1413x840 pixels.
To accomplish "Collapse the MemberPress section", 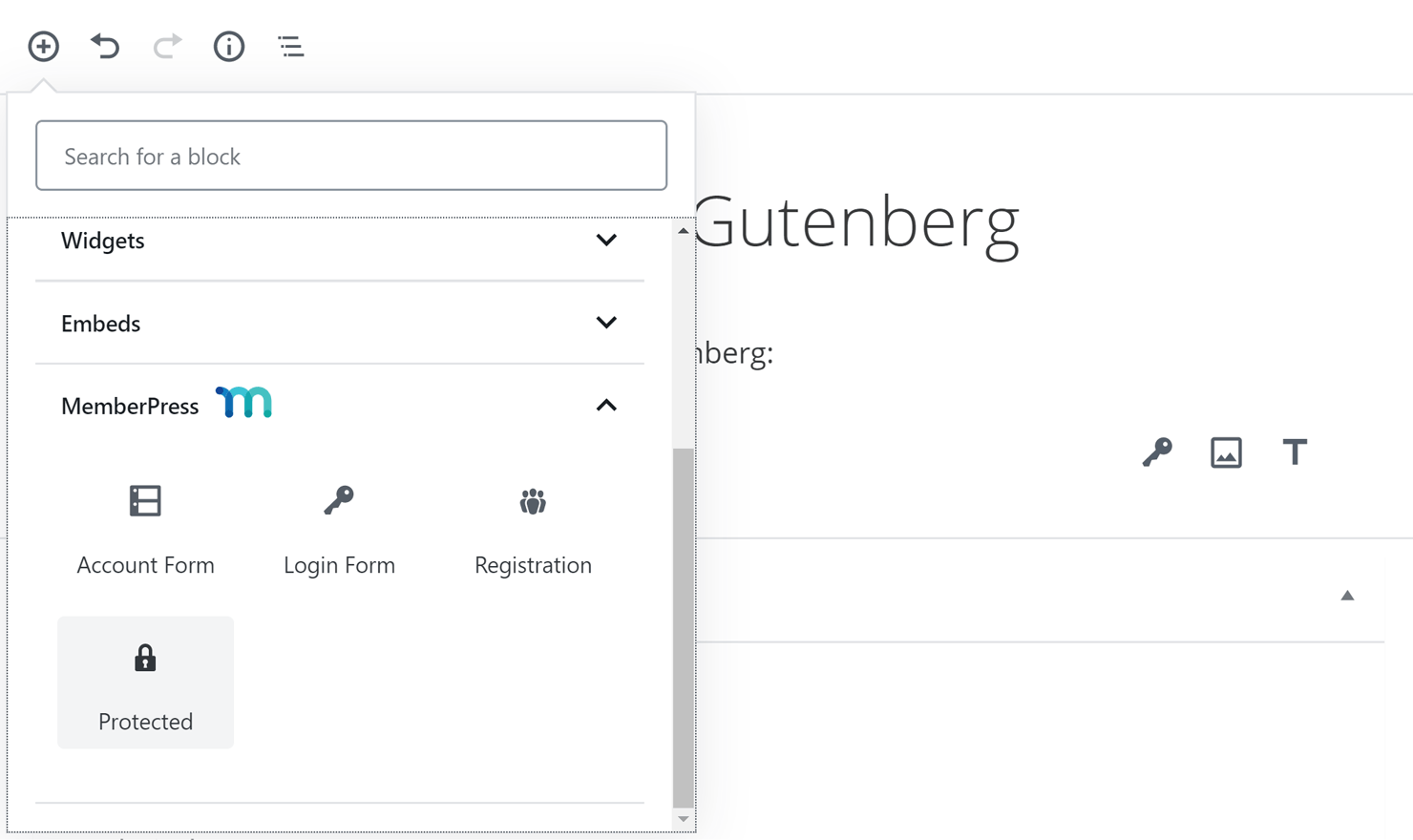I will (x=340, y=406).
